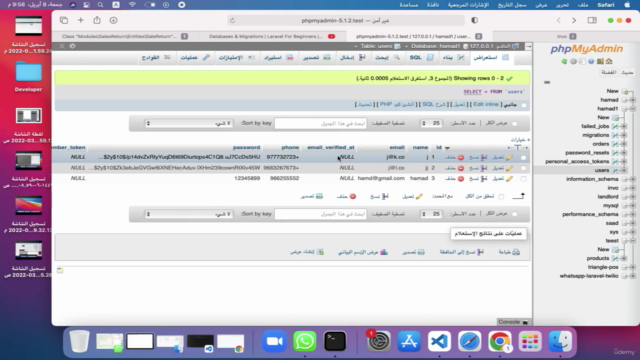Expand the information_schema database node
Screen dimensions: 640x360
(632, 179)
